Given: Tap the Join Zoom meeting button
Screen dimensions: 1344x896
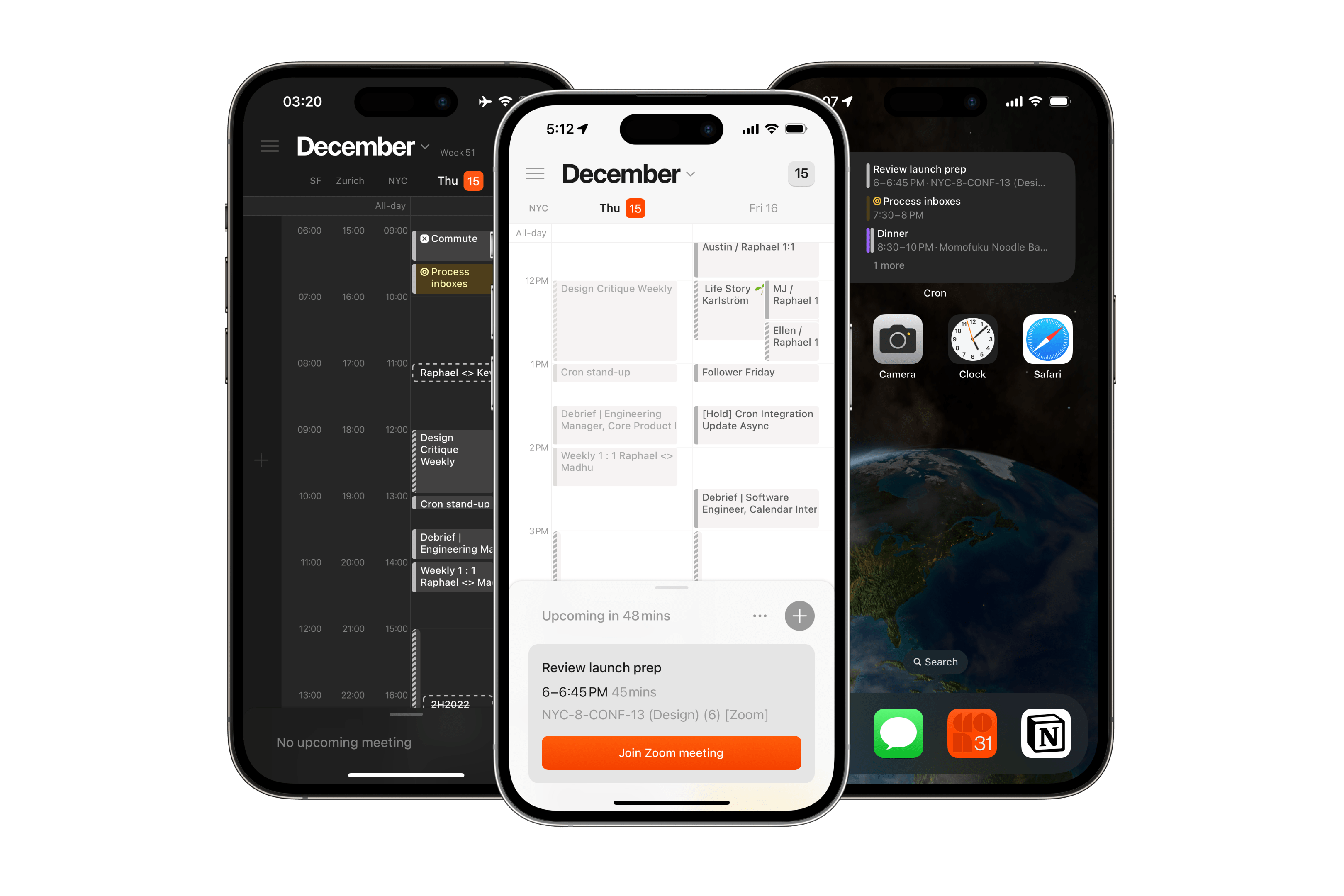Looking at the screenshot, I should tap(672, 752).
